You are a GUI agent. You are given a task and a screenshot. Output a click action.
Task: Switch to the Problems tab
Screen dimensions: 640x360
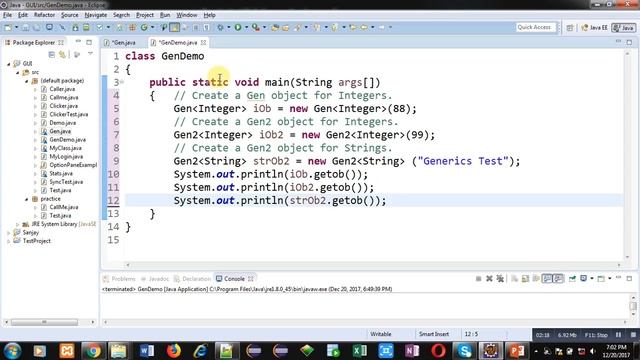pyautogui.click(x=119, y=279)
